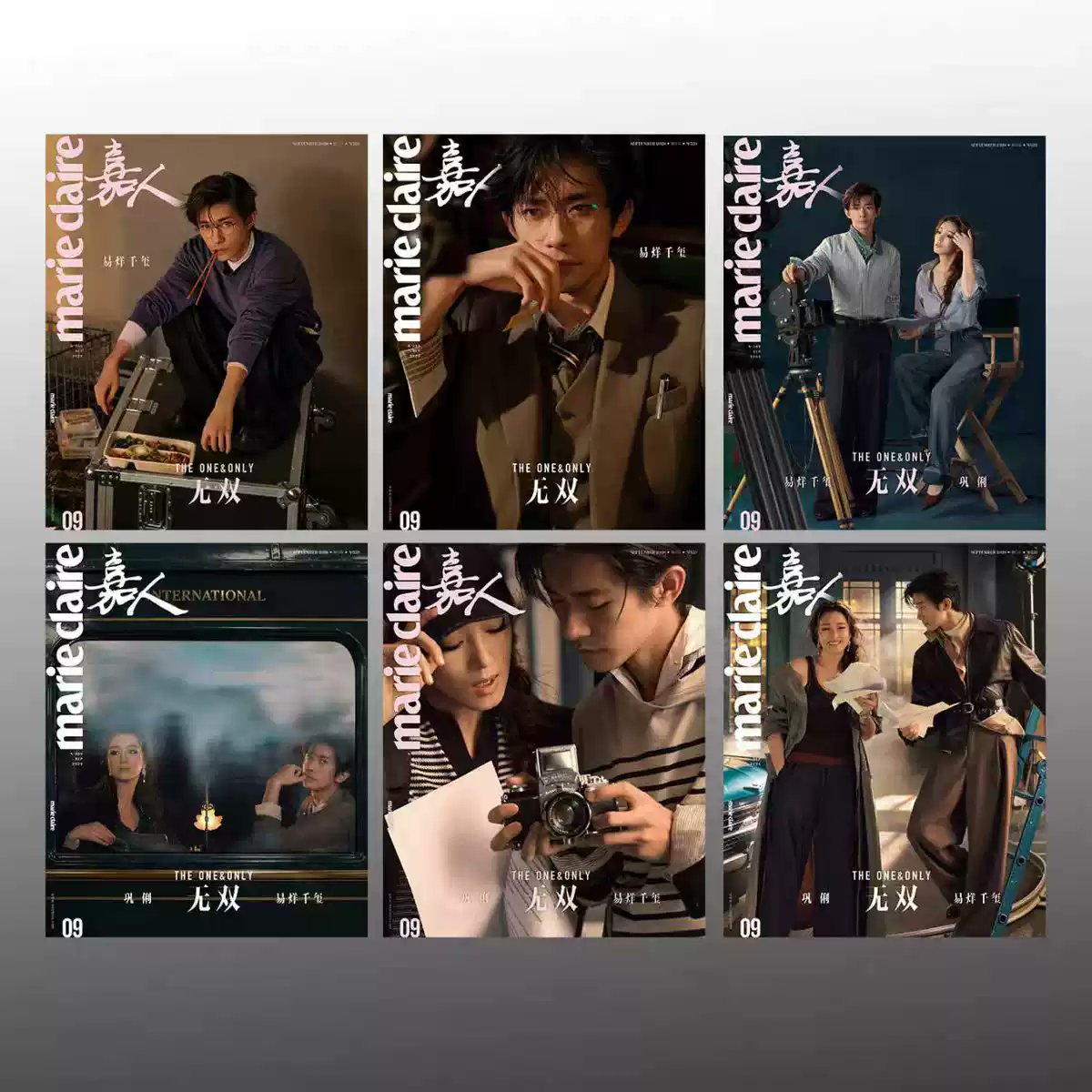
Task: Click "THE ONE&ONLY" on the director's chair cover
Action: click(x=892, y=460)
